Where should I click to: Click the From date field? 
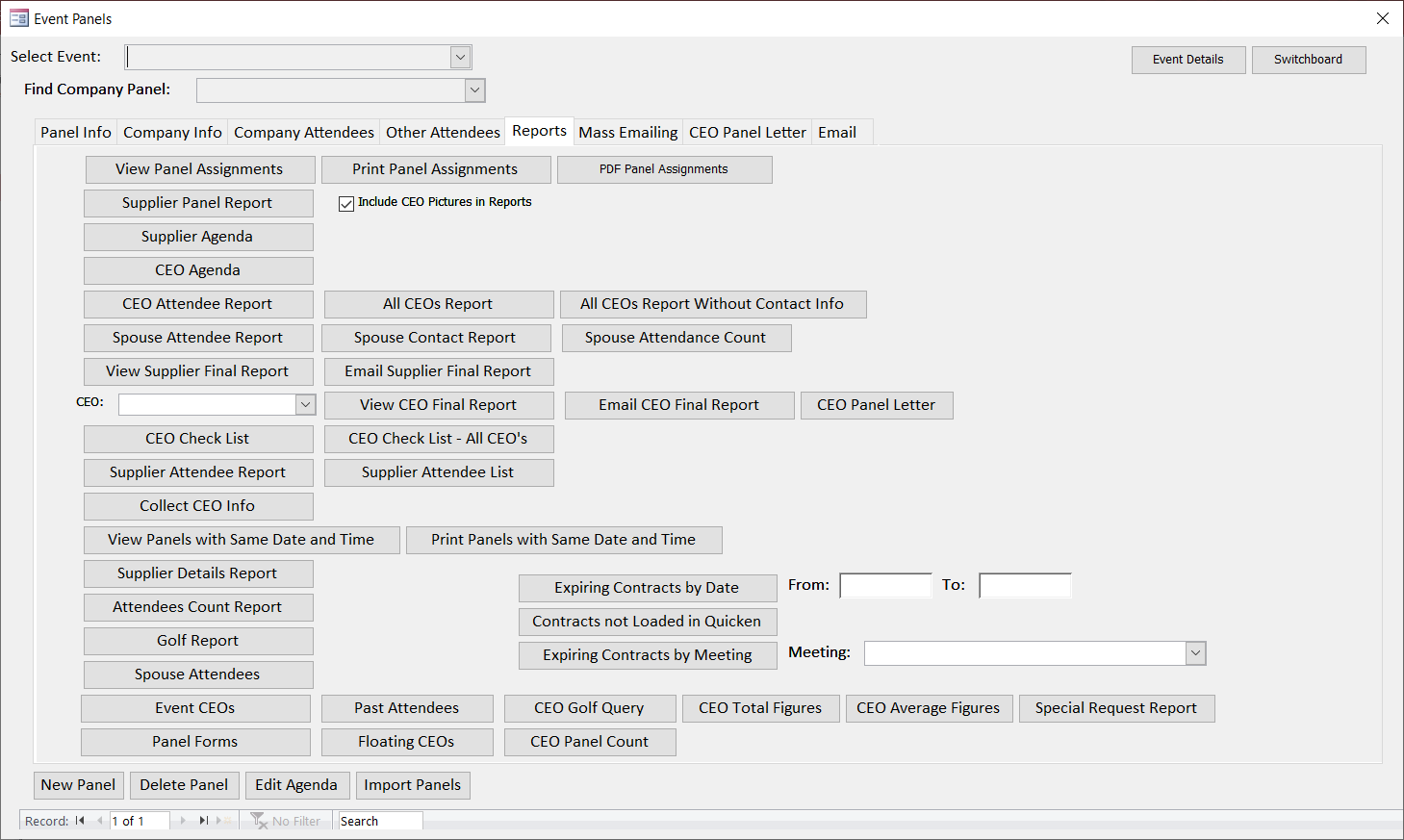885,586
